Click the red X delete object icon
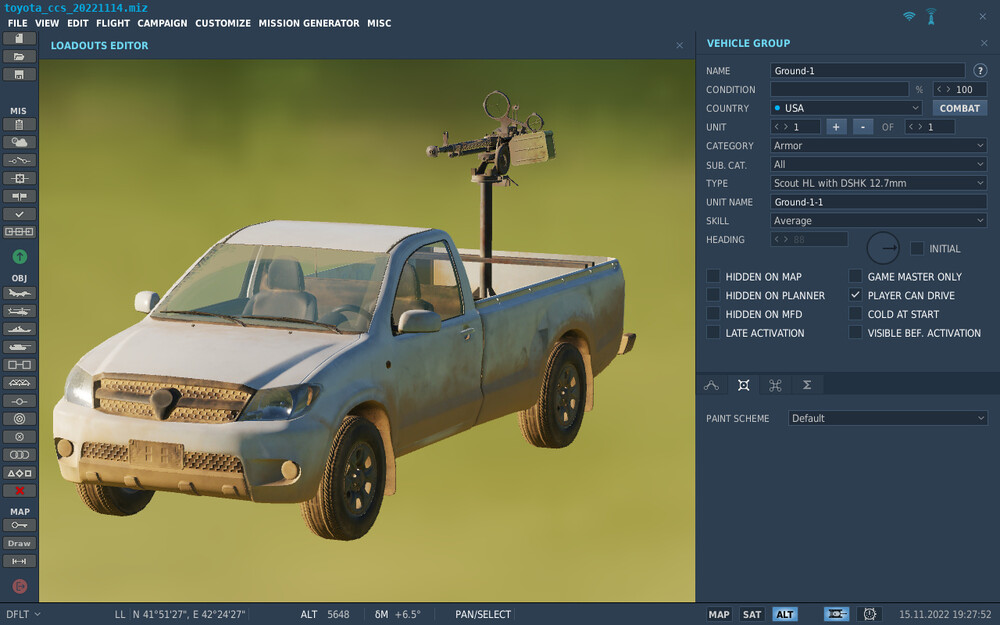Viewport: 1000px width, 625px height. (x=19, y=491)
